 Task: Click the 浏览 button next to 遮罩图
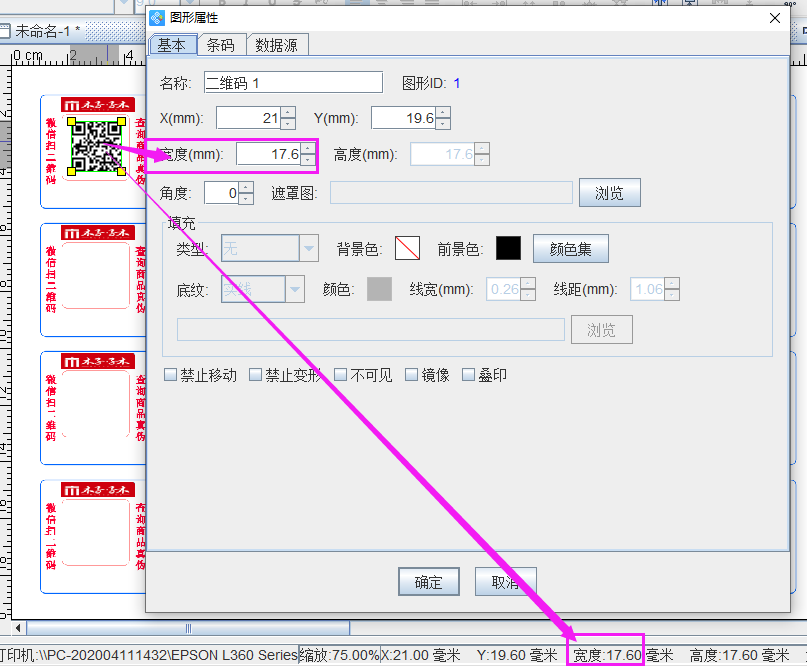tap(609, 192)
